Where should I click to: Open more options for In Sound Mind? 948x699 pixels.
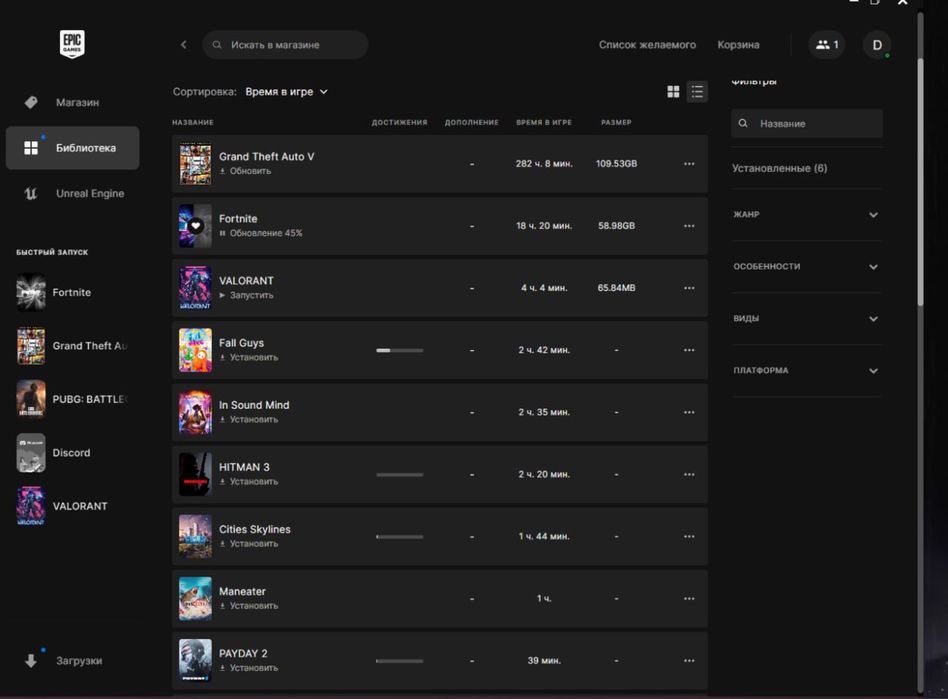tap(689, 412)
